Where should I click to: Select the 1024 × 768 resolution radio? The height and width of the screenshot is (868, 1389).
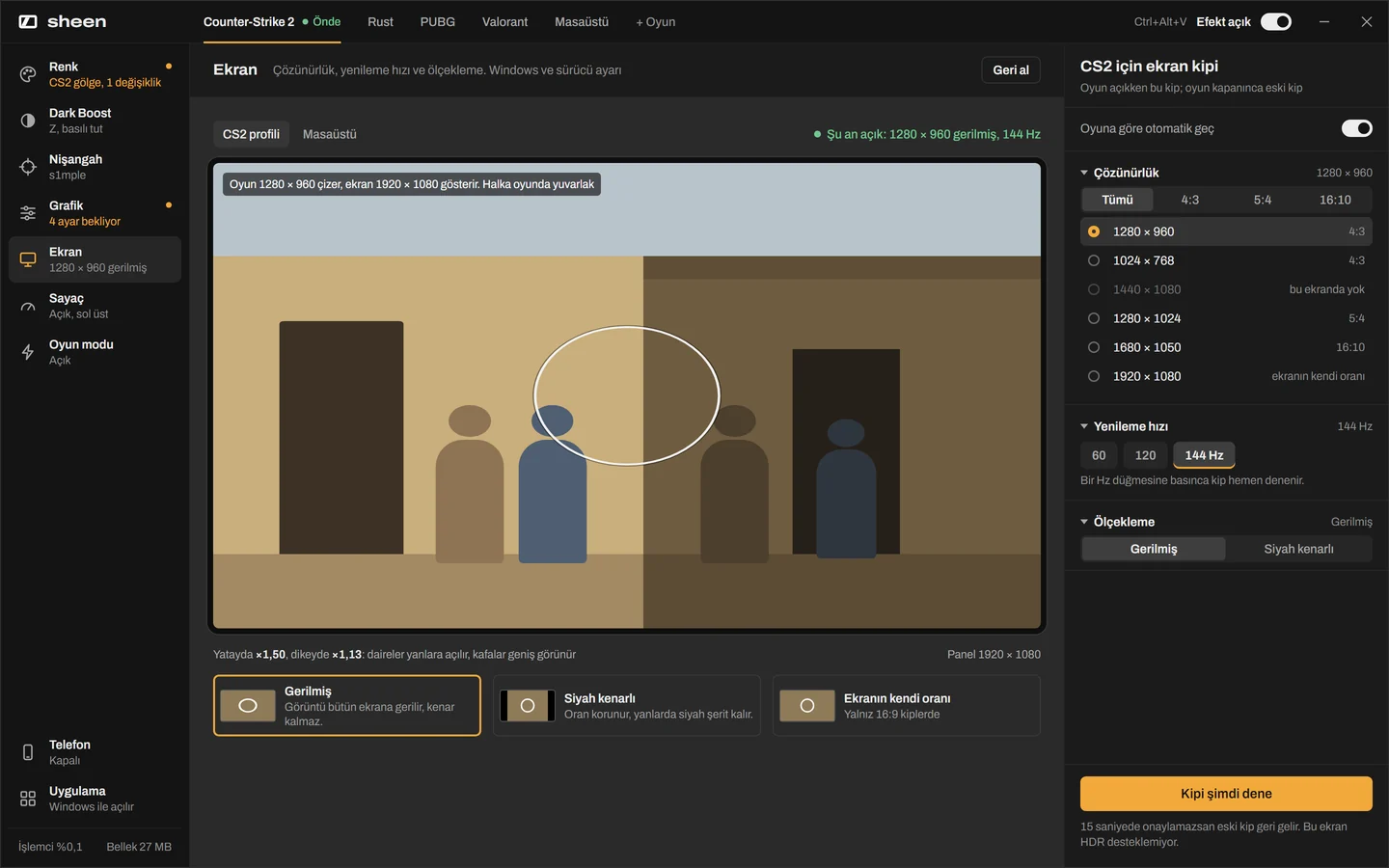click(x=1094, y=260)
